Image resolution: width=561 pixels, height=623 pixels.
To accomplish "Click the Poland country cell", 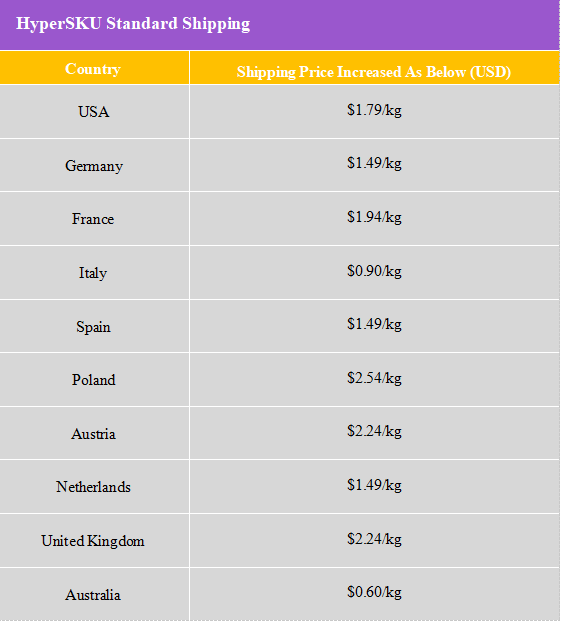I will click(95, 380).
